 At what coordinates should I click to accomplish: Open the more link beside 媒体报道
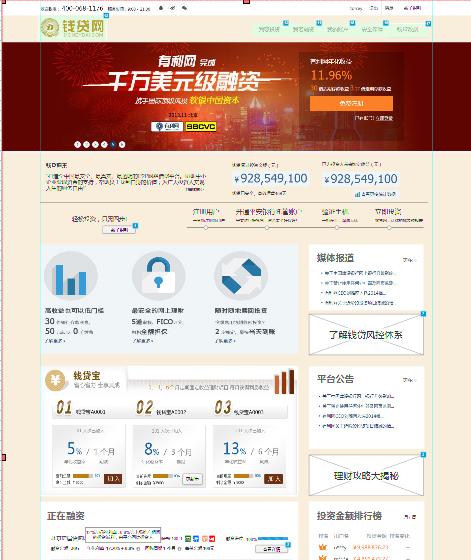pyautogui.click(x=410, y=260)
